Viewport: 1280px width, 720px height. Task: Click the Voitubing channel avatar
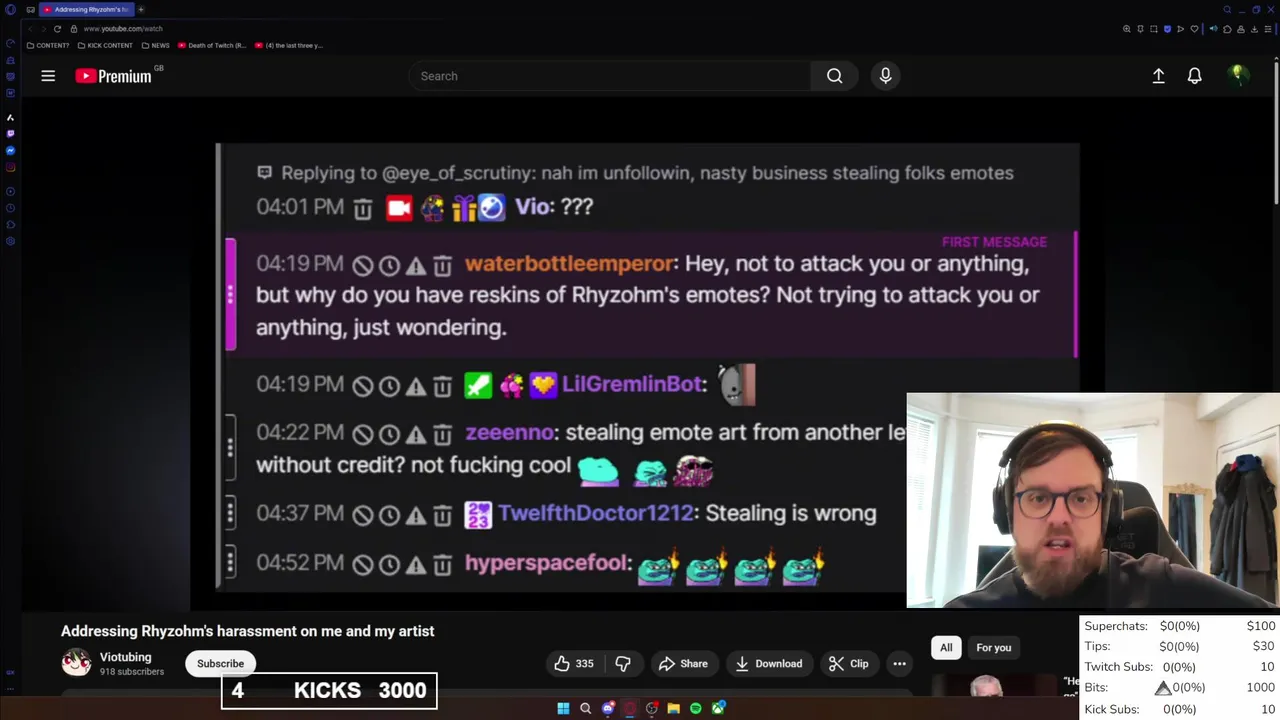point(76,663)
